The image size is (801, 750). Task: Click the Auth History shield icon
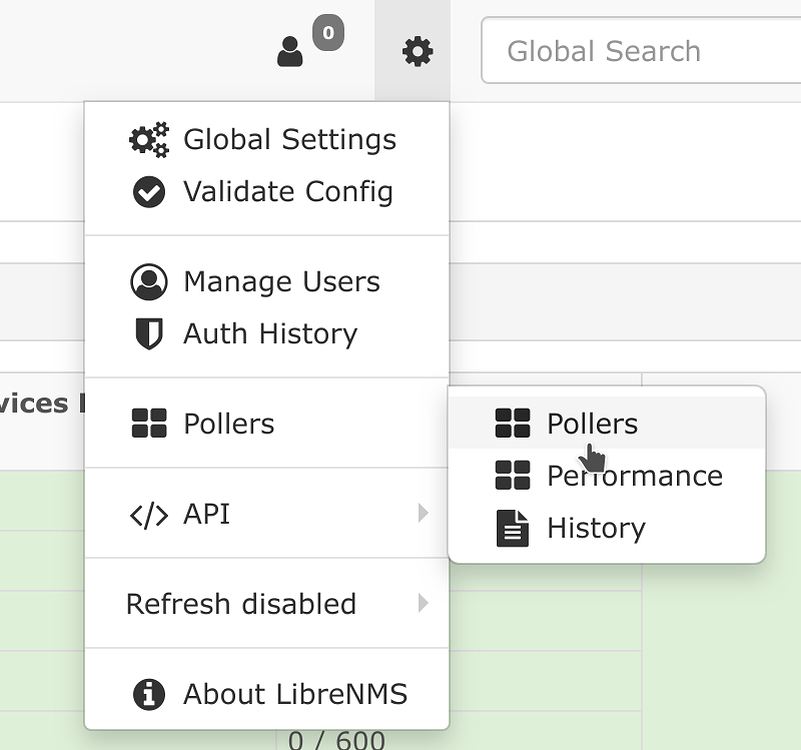[149, 334]
